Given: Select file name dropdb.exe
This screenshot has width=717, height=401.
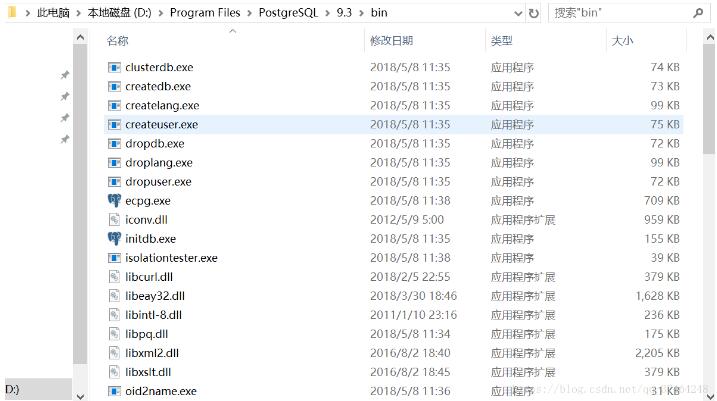Looking at the screenshot, I should [x=155, y=144].
